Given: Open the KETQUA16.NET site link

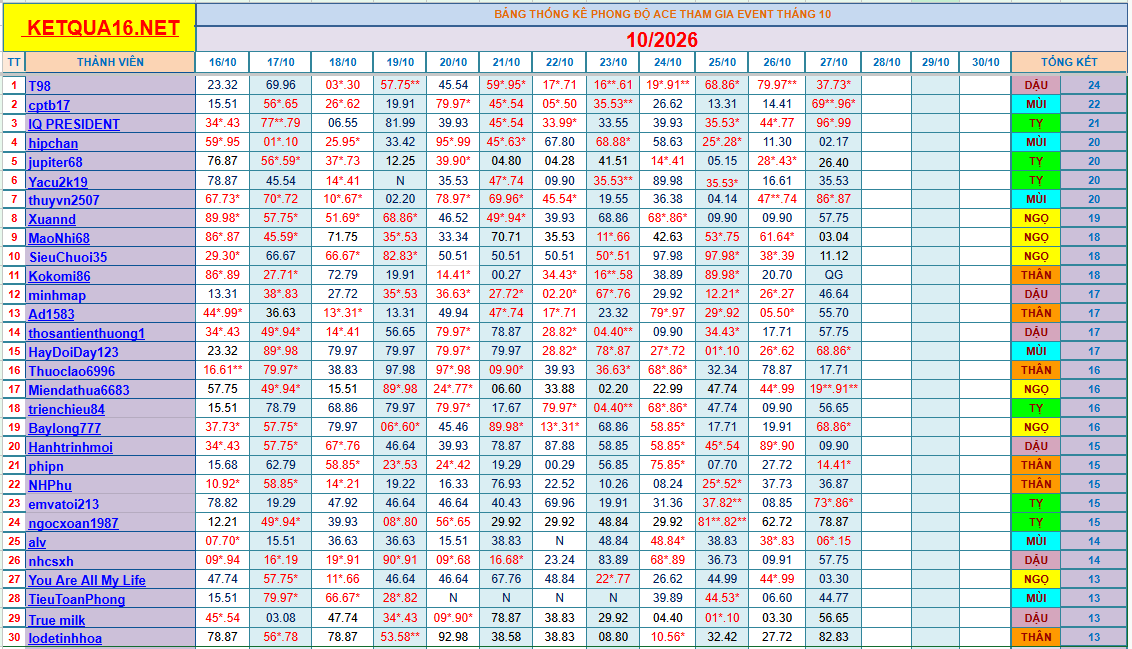Looking at the screenshot, I should [x=103, y=27].
